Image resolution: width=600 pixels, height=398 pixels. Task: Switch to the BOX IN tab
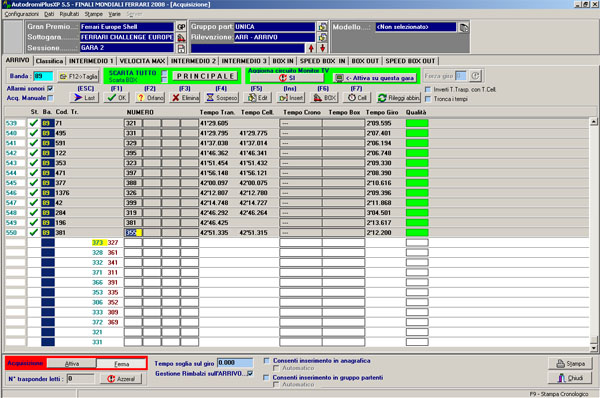click(x=283, y=61)
